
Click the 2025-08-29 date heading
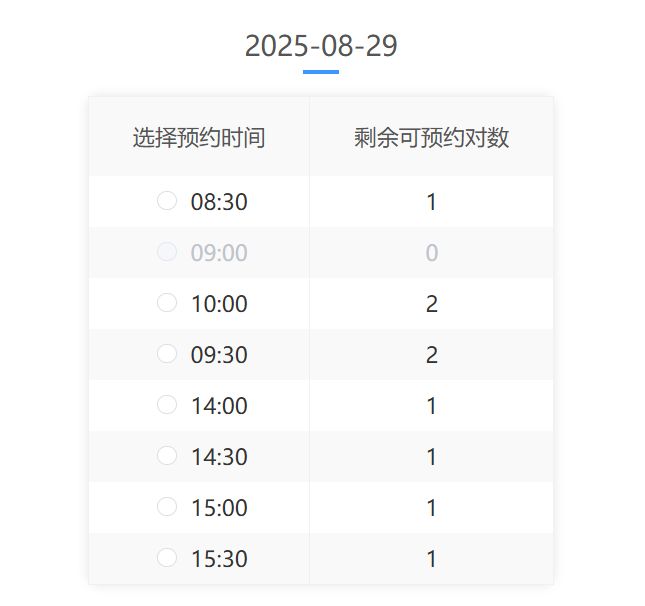[x=321, y=46]
